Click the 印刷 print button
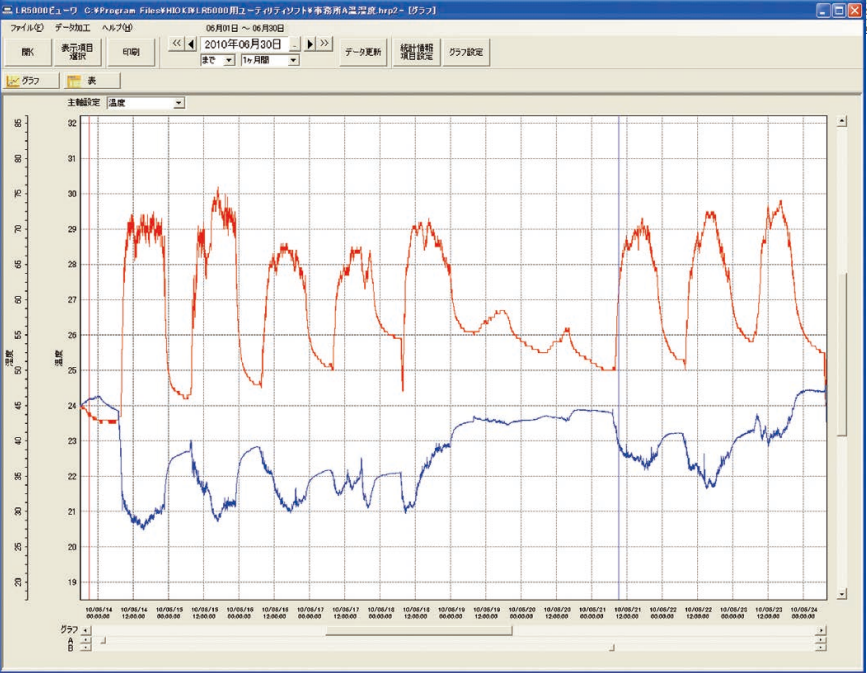 point(130,51)
